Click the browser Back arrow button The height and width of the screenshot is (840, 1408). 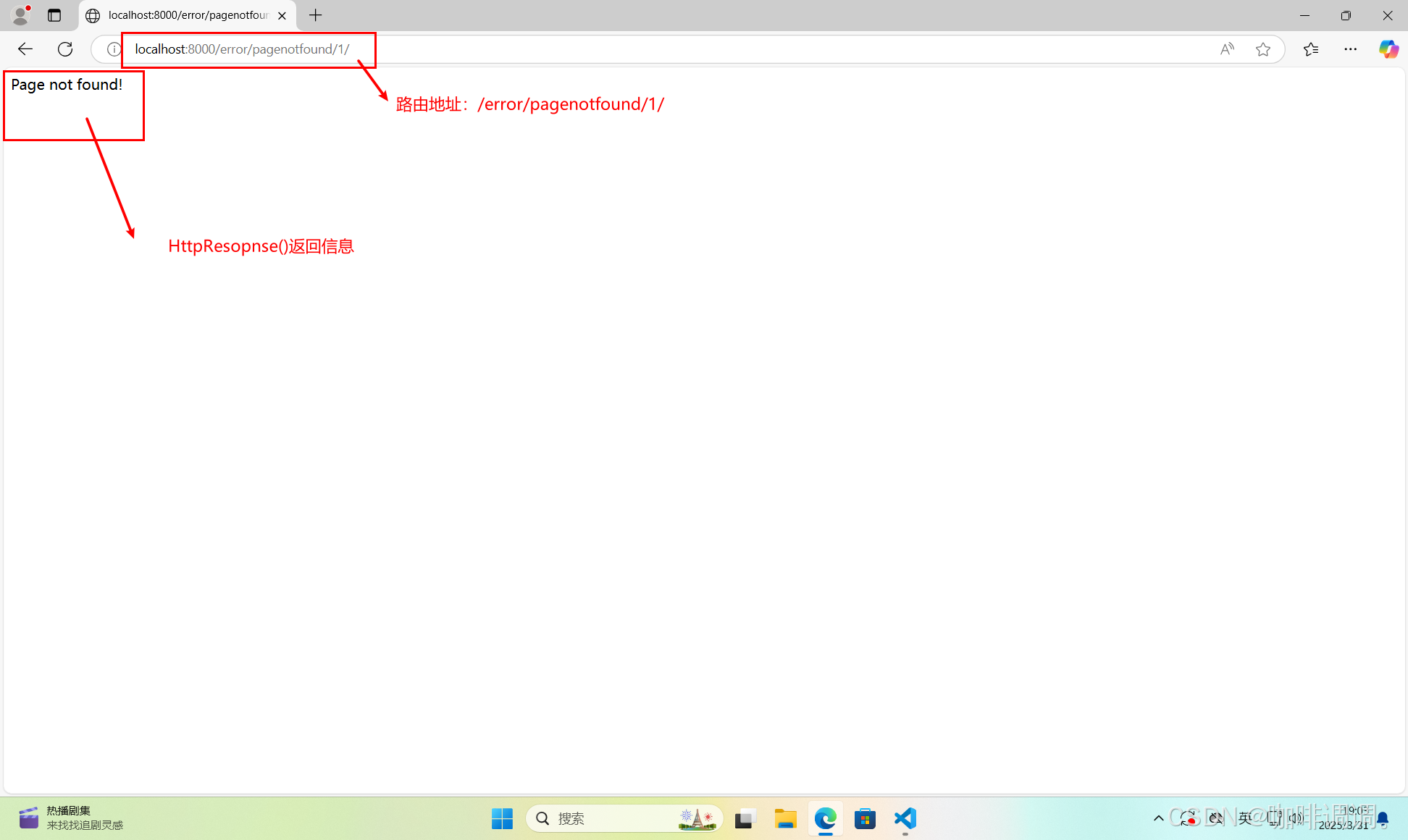click(25, 49)
